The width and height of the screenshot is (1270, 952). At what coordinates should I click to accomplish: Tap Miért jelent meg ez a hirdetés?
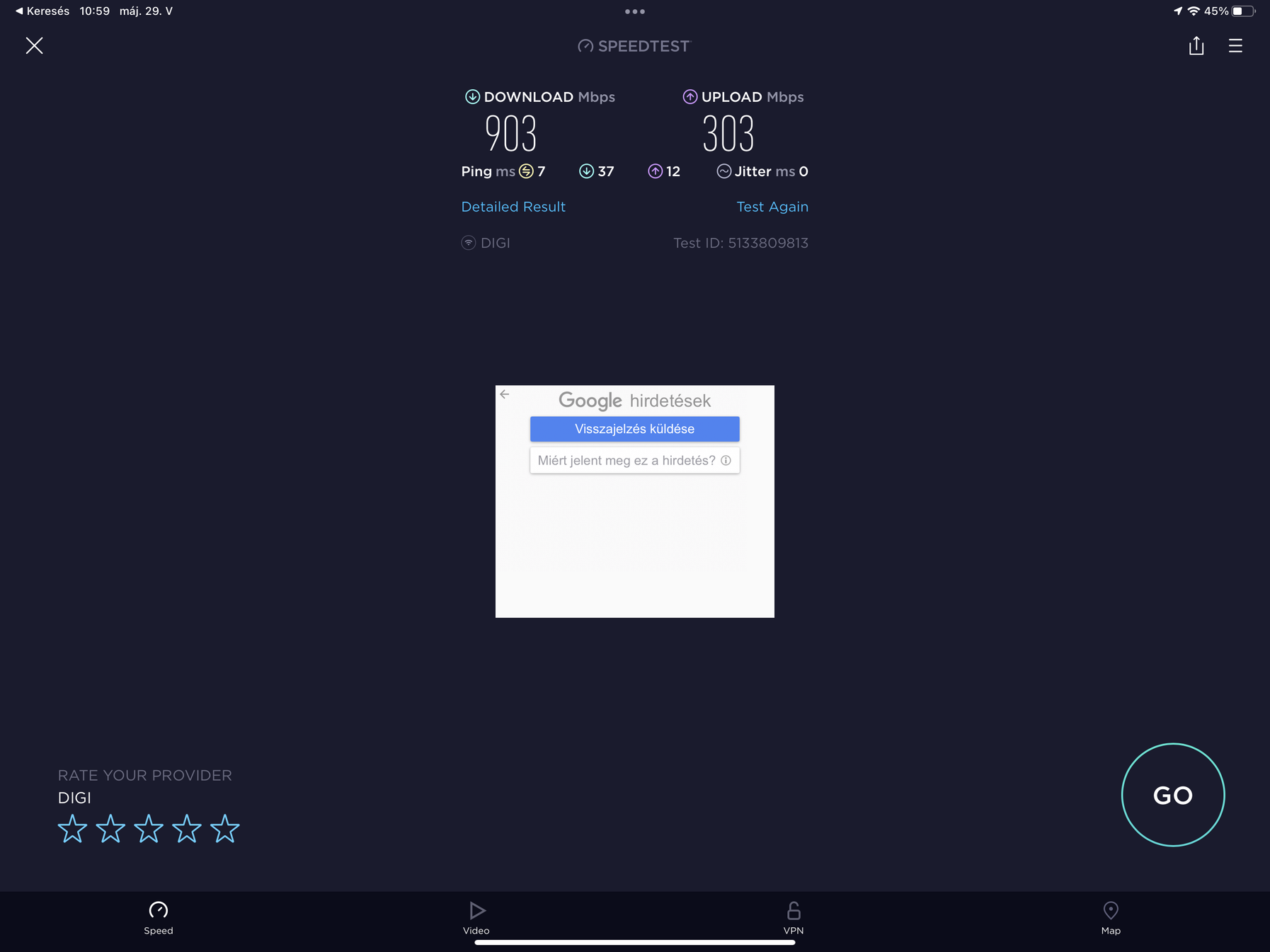click(635, 461)
